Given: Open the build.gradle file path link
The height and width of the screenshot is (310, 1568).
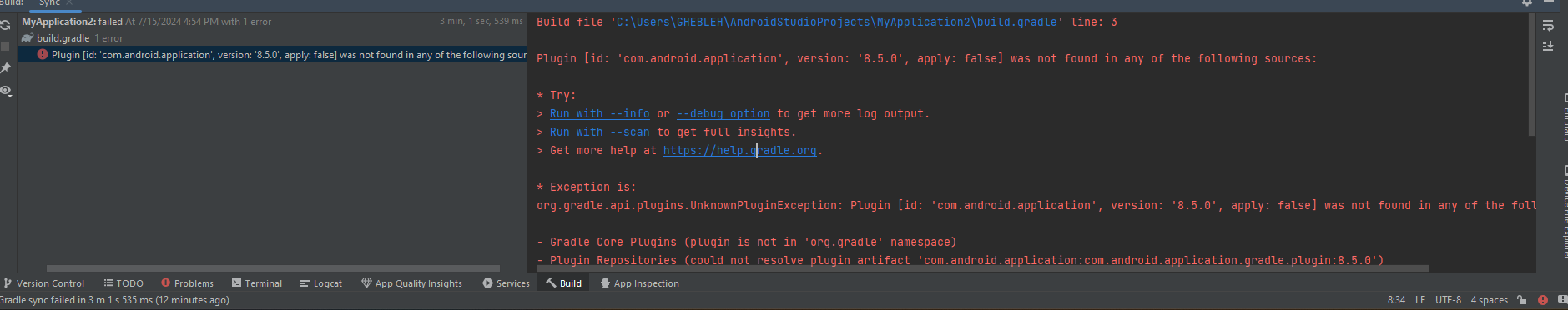Looking at the screenshot, I should click(x=836, y=22).
